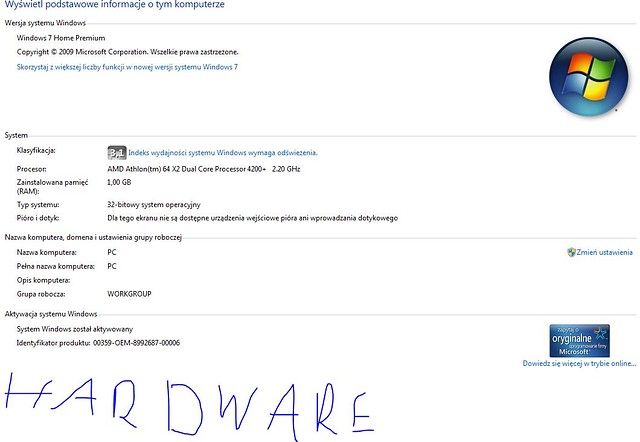Click the Windows Experience Index 3,1 score badge
The height and width of the screenshot is (442, 640).
(117, 153)
